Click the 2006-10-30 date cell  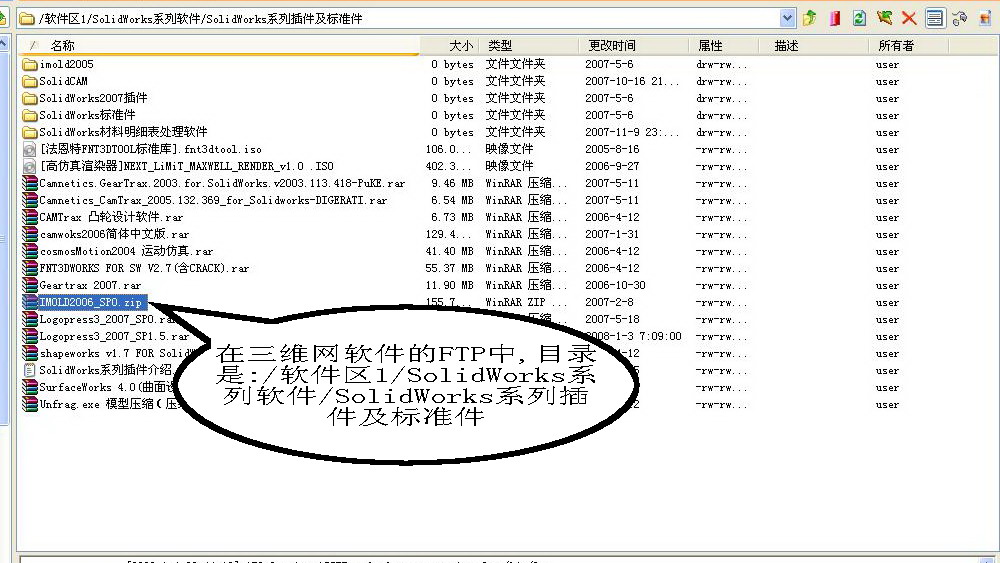pyautogui.click(x=615, y=286)
